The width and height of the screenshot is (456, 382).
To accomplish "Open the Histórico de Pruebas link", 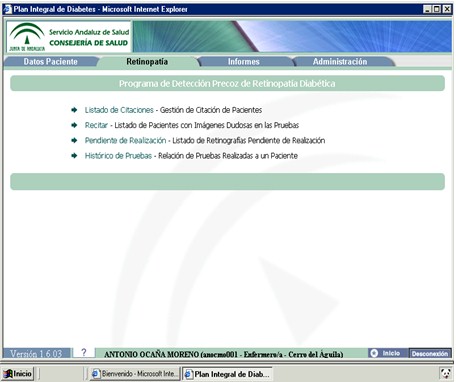I will click(x=118, y=156).
